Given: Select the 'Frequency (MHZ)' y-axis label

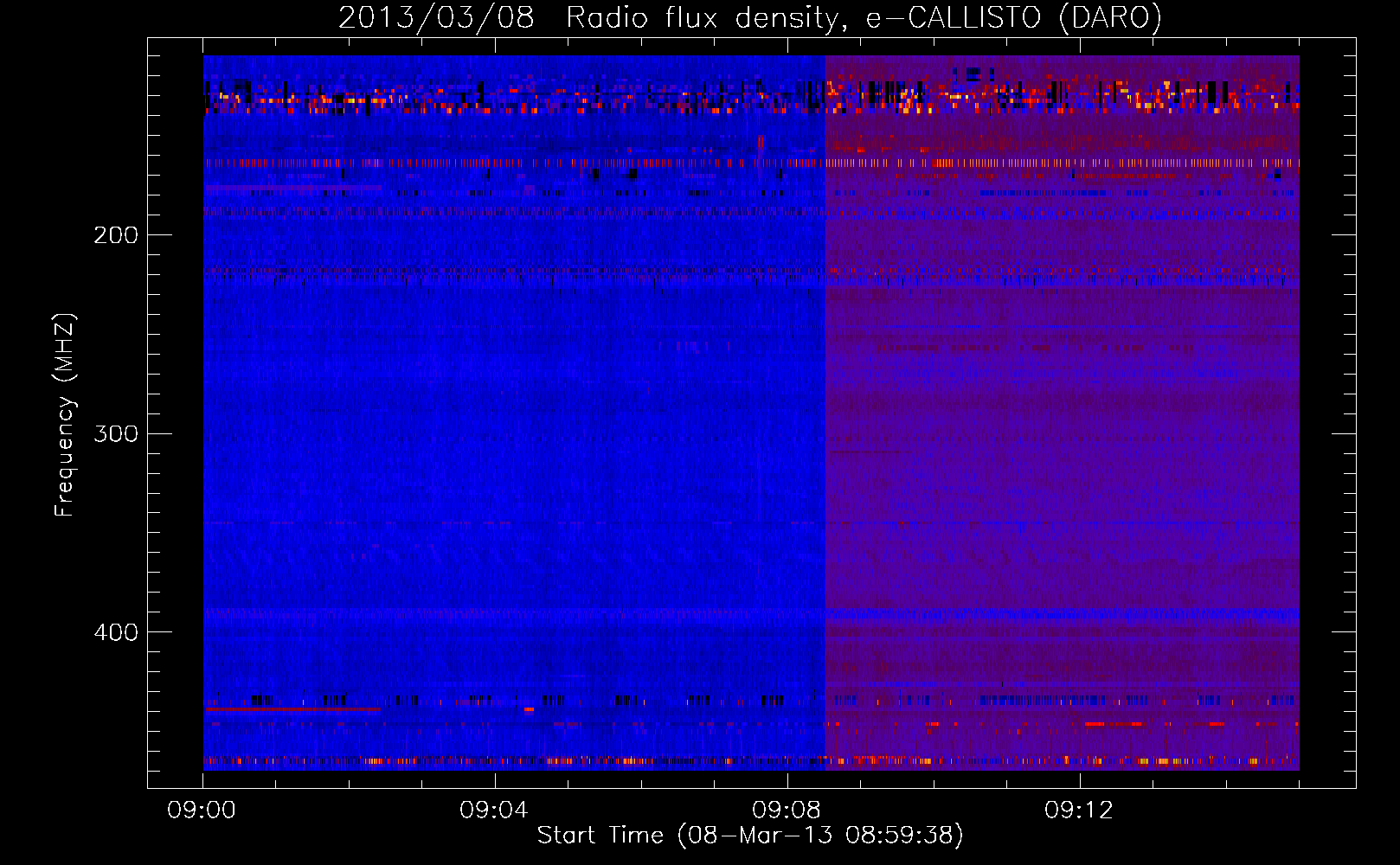Looking at the screenshot, I should tap(65, 414).
